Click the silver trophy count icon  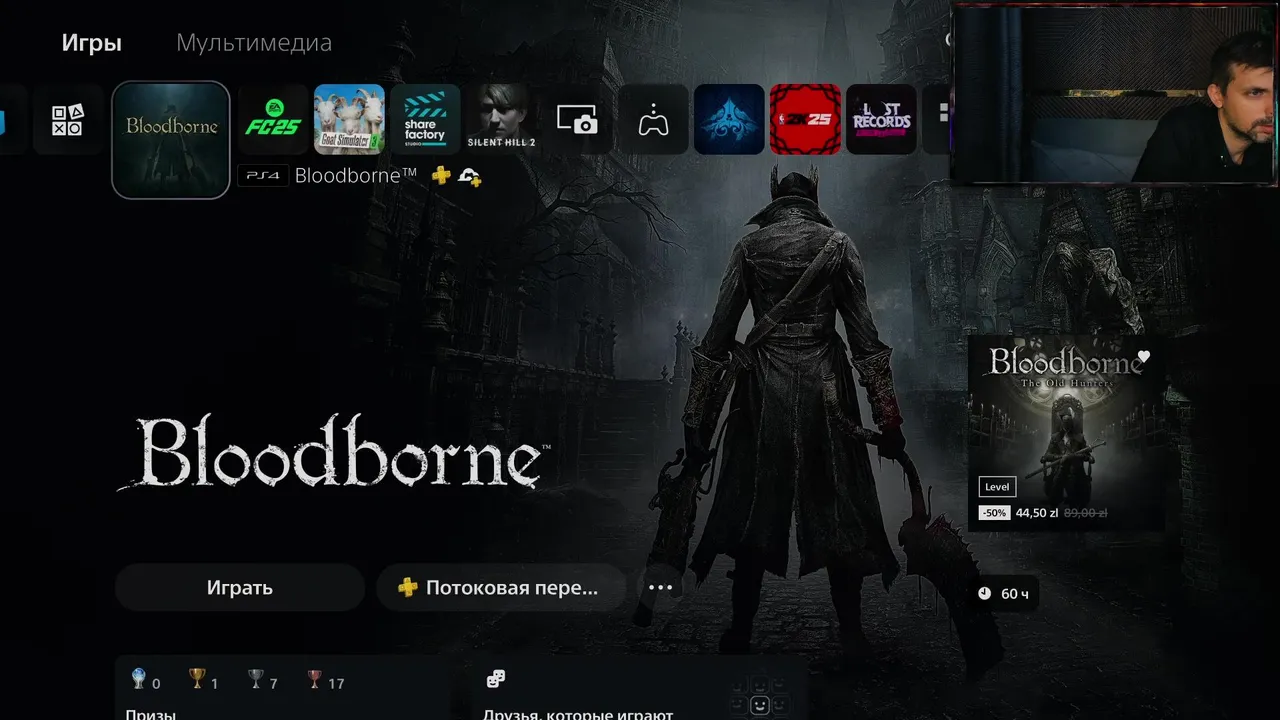coord(256,680)
